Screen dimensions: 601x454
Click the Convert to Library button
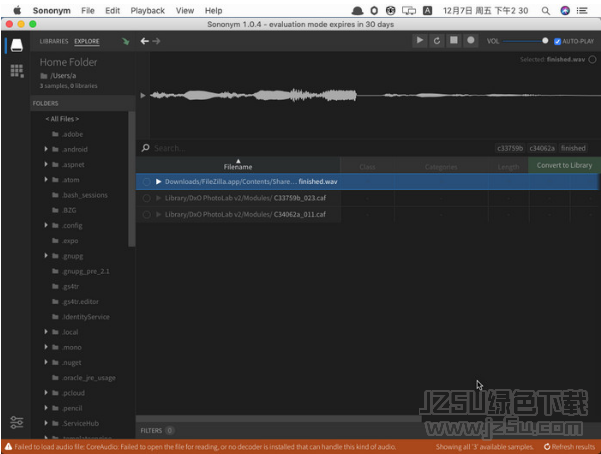(564, 165)
